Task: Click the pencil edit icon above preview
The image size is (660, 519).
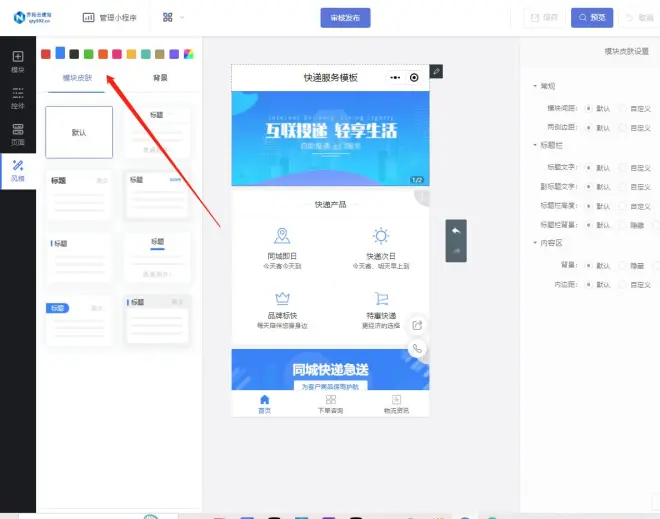Action: coord(435,71)
